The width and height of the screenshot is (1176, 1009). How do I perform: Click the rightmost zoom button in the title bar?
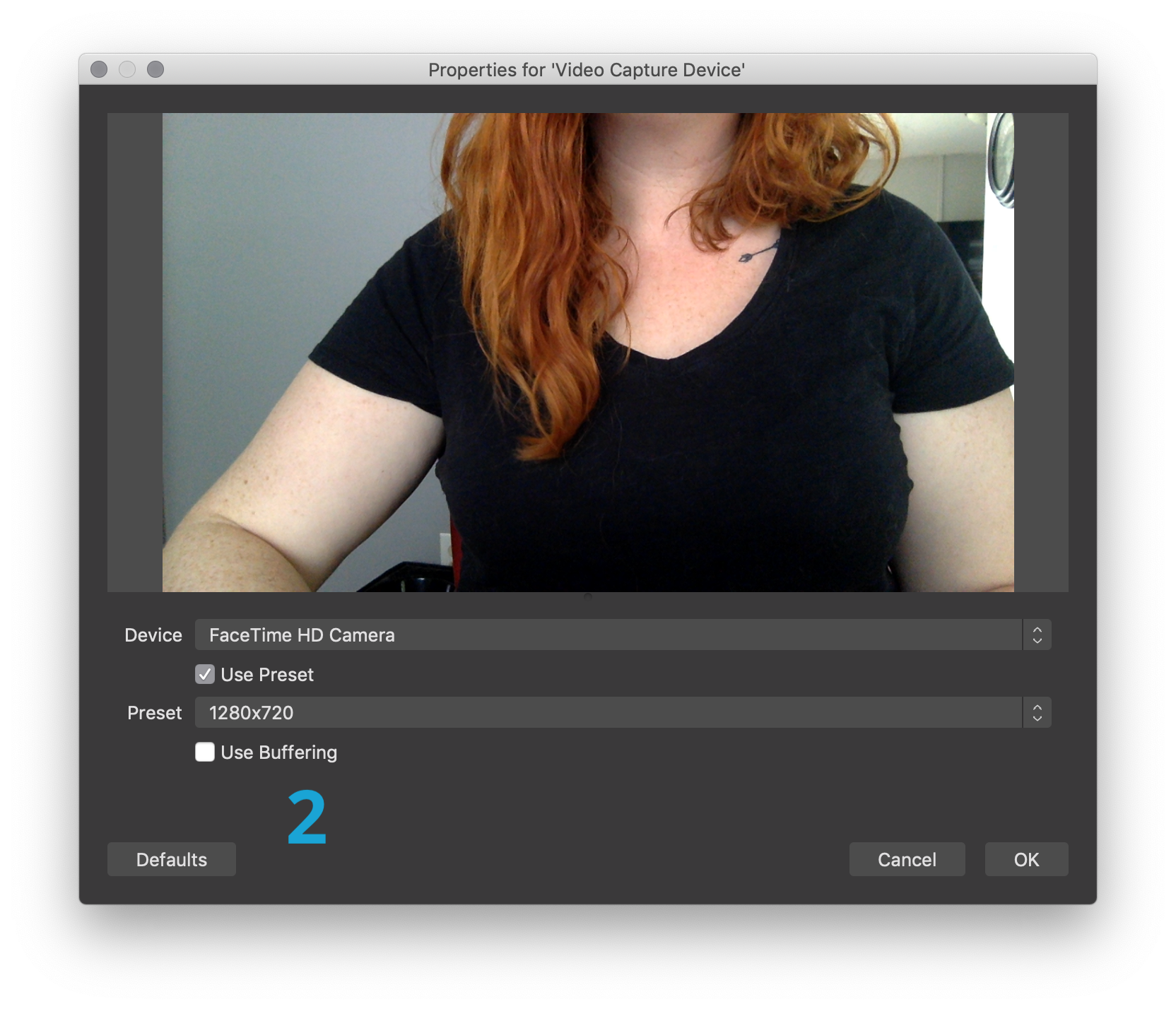click(x=155, y=69)
